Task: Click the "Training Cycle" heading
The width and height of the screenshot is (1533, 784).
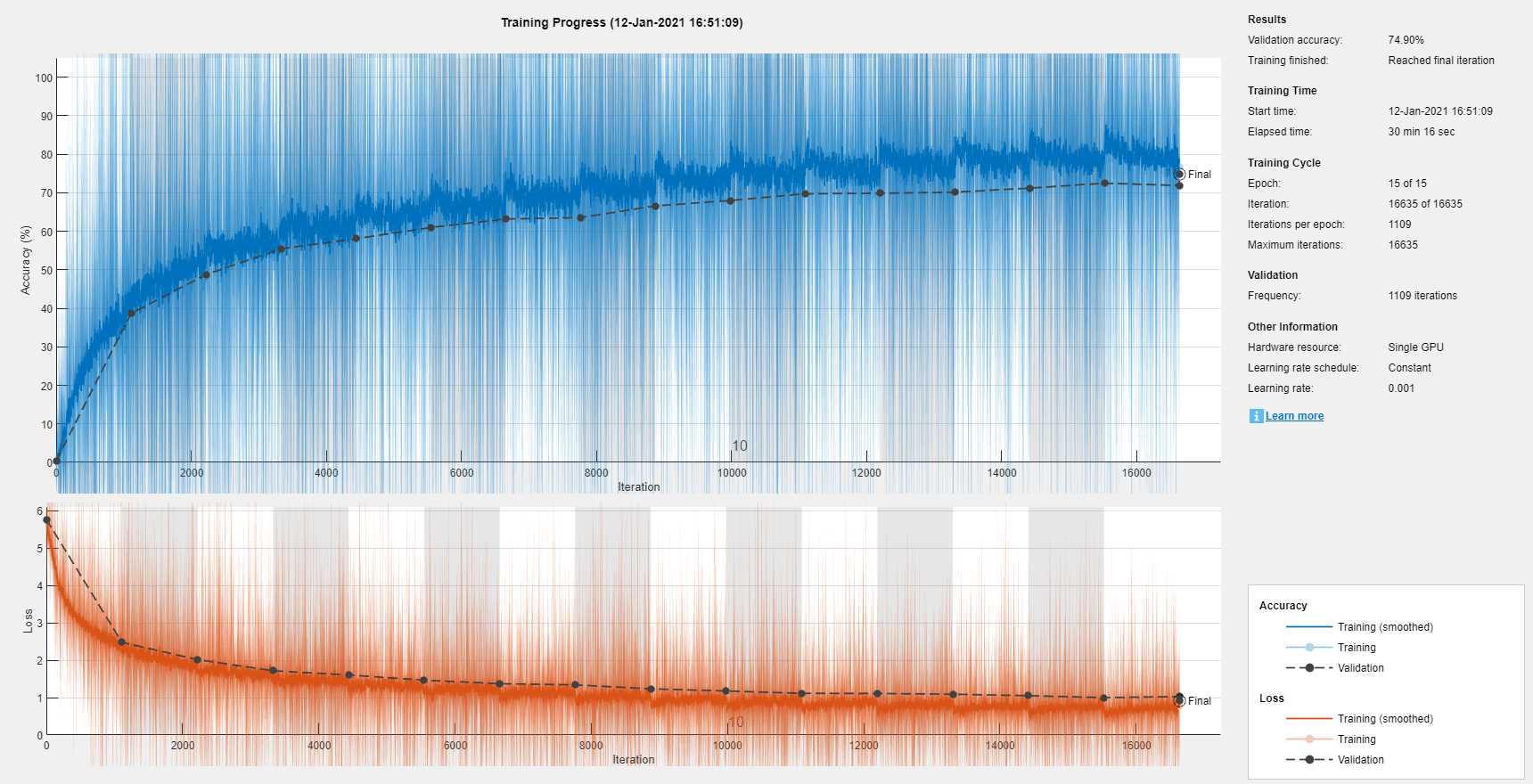Action: click(1283, 163)
